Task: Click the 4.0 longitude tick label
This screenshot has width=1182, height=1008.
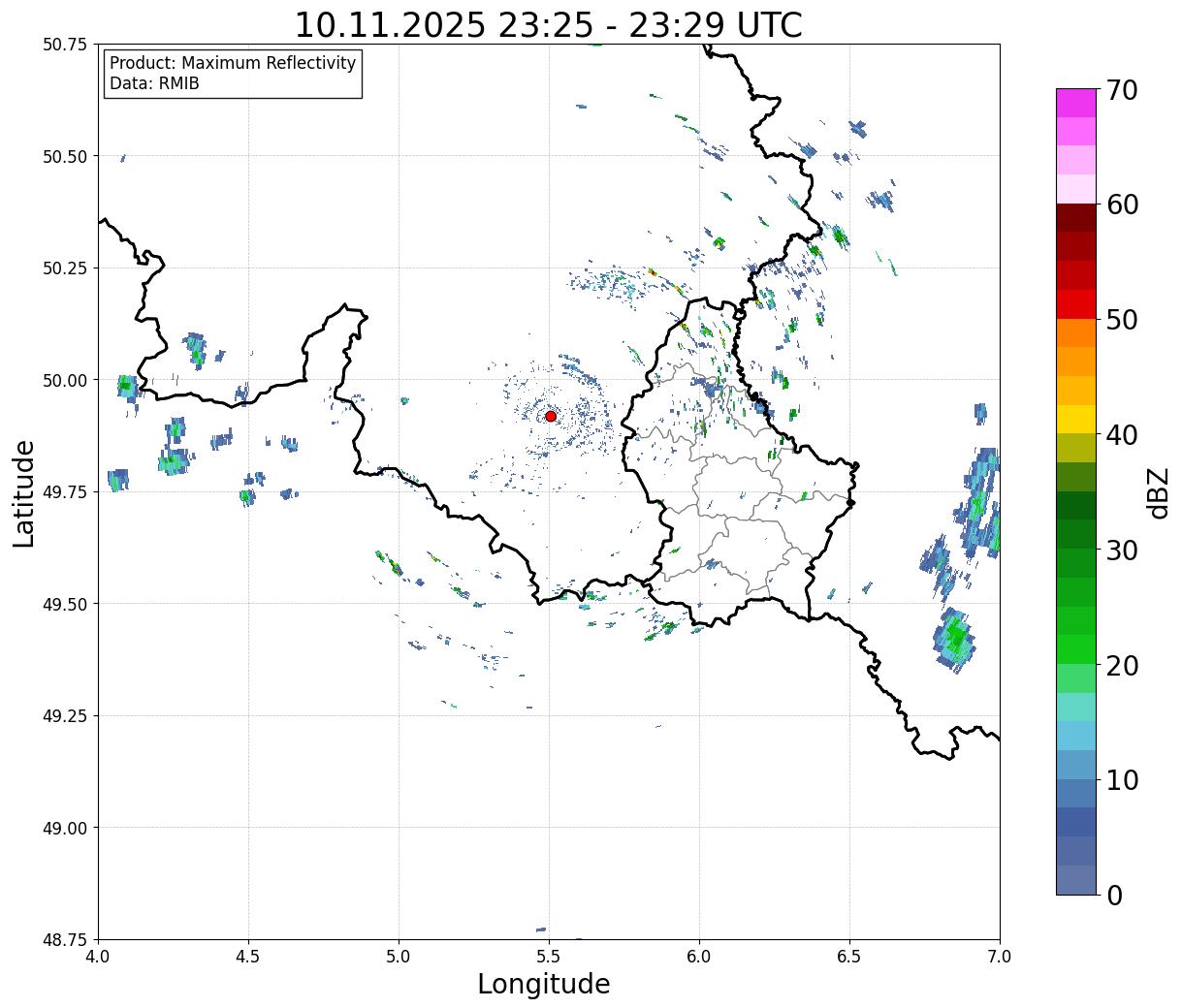Action: [x=98, y=957]
